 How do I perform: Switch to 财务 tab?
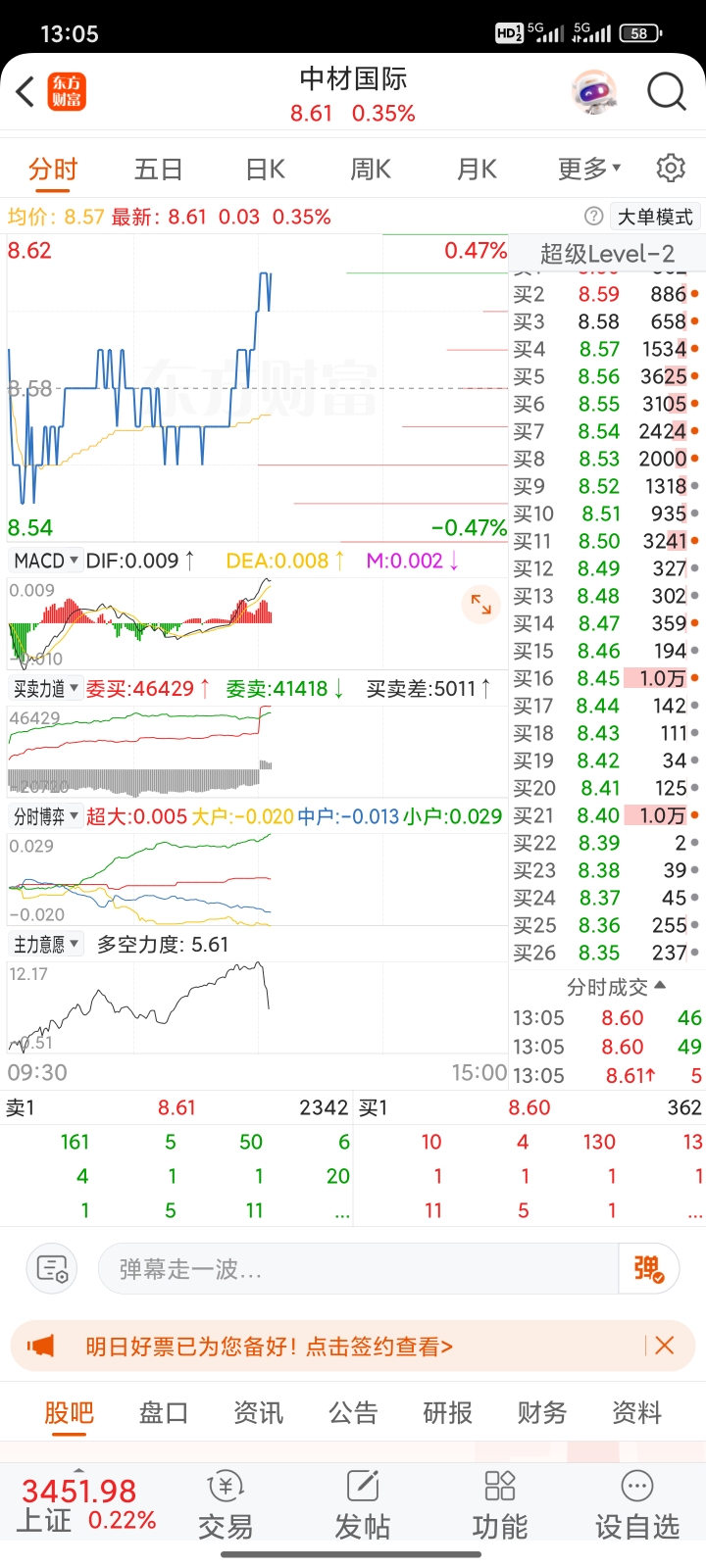coord(542,1412)
